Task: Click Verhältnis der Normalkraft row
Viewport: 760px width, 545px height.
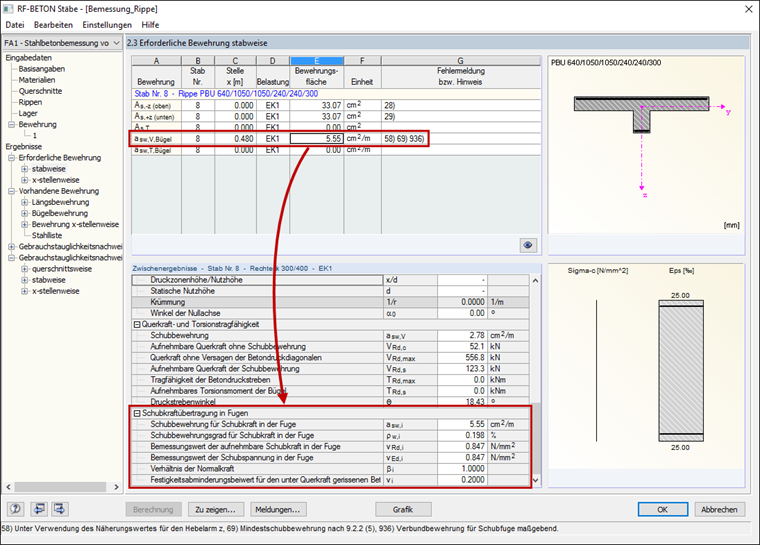Action: tap(331, 469)
